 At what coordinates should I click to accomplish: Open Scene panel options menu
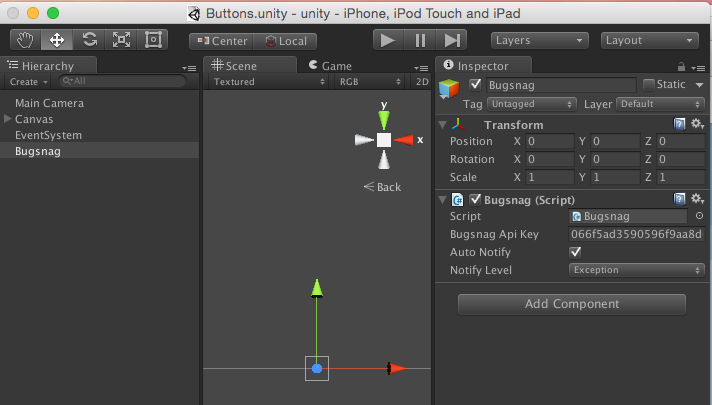point(421,68)
